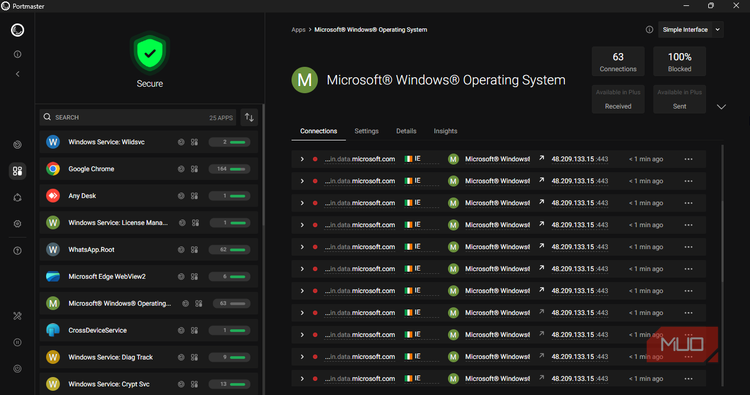The height and width of the screenshot is (395, 750).
Task: Select Windows Service: Diag Track in app list
Action: 149,357
